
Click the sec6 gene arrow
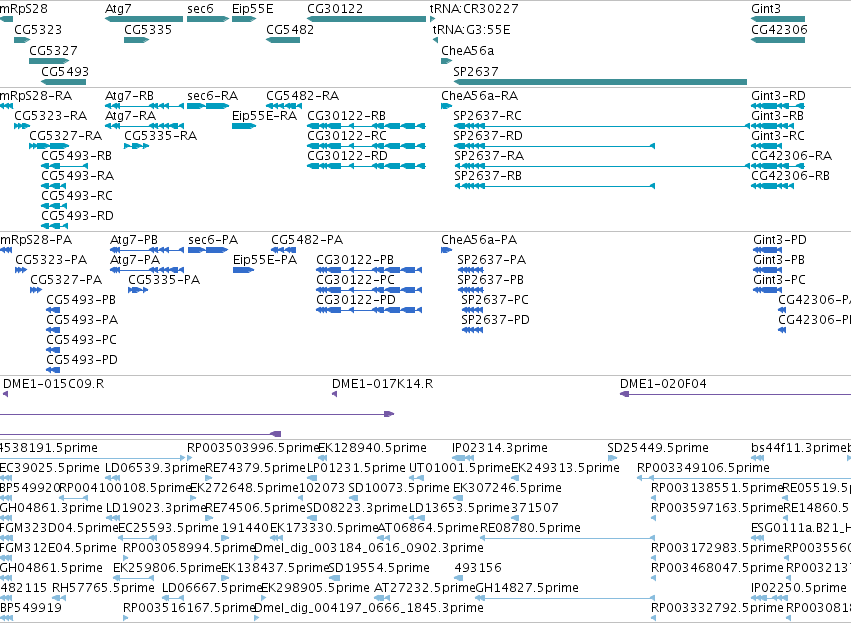click(x=208, y=19)
